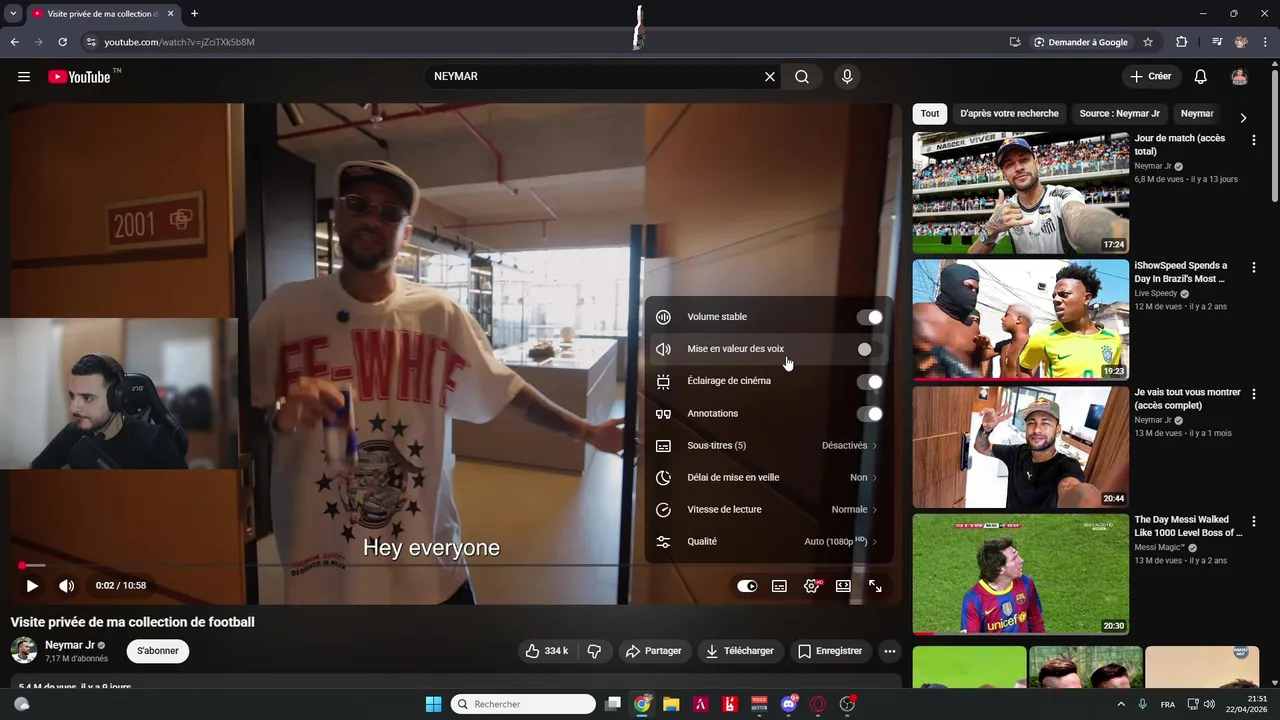The width and height of the screenshot is (1280, 720).
Task: Toggle autoplay switch in player controls
Action: (747, 586)
